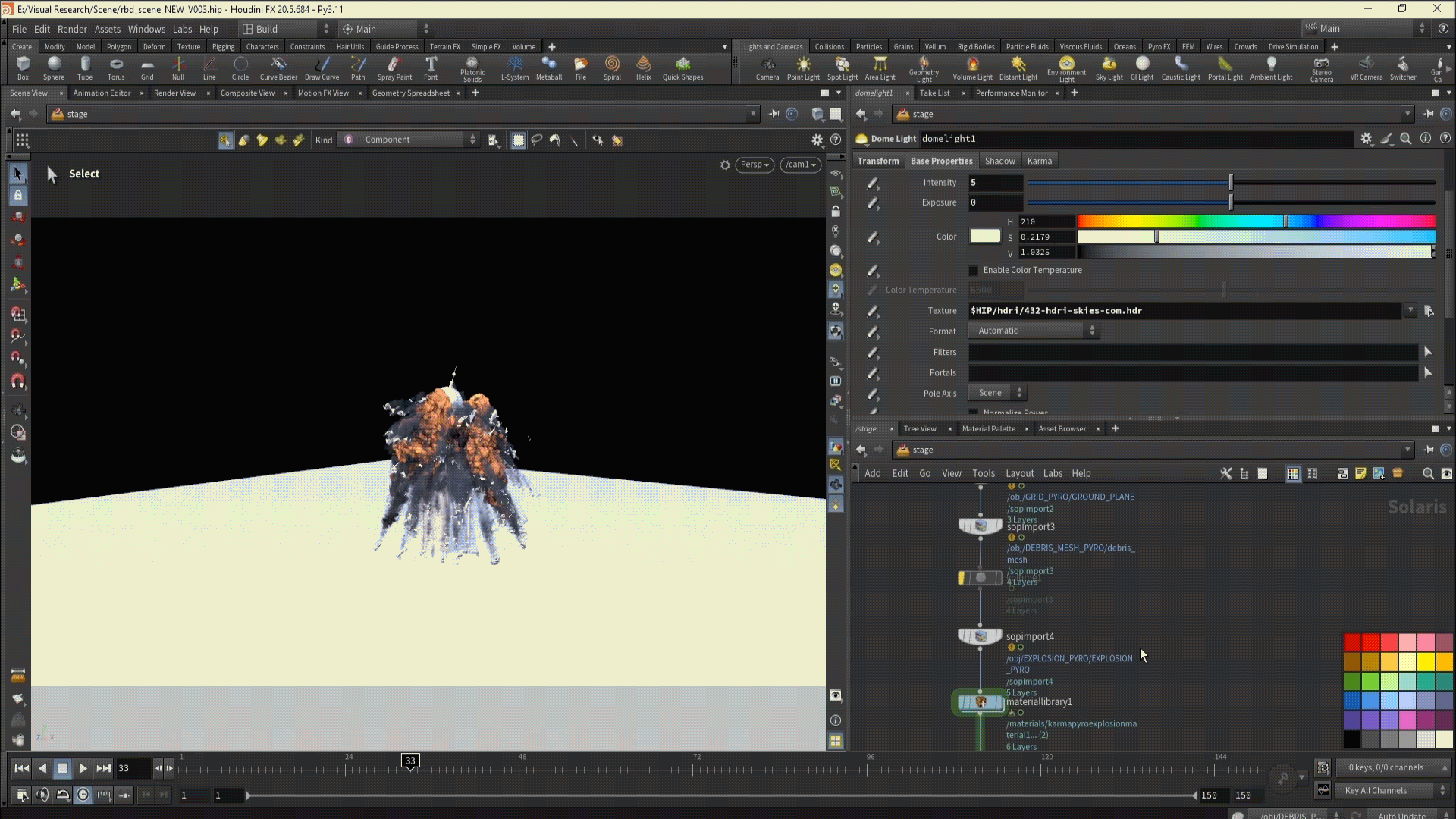Toggle the real-time playback clock button
1456x819 pixels.
[83, 795]
